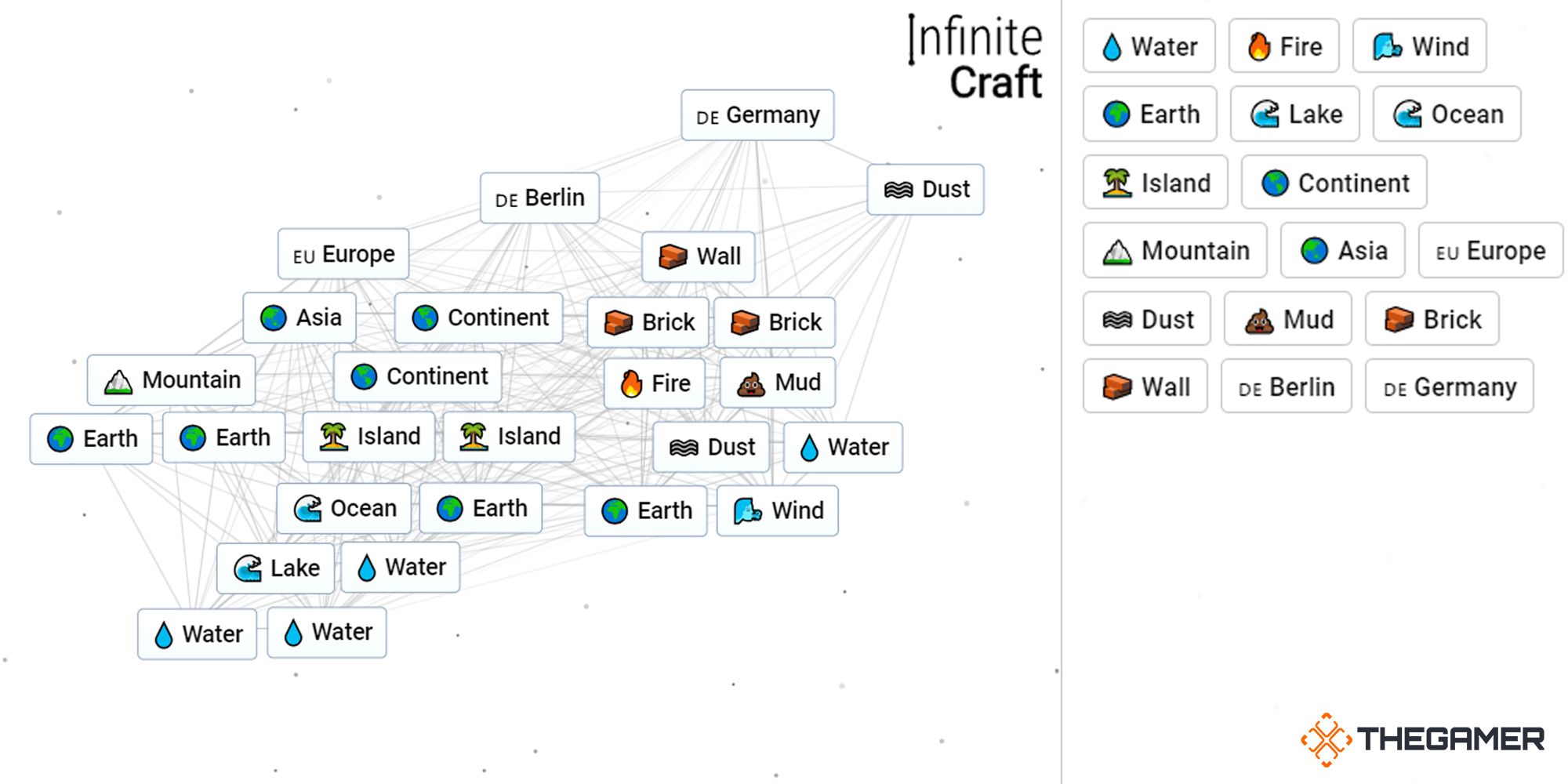
Task: Click the Germany element on the canvas
Action: click(x=757, y=115)
